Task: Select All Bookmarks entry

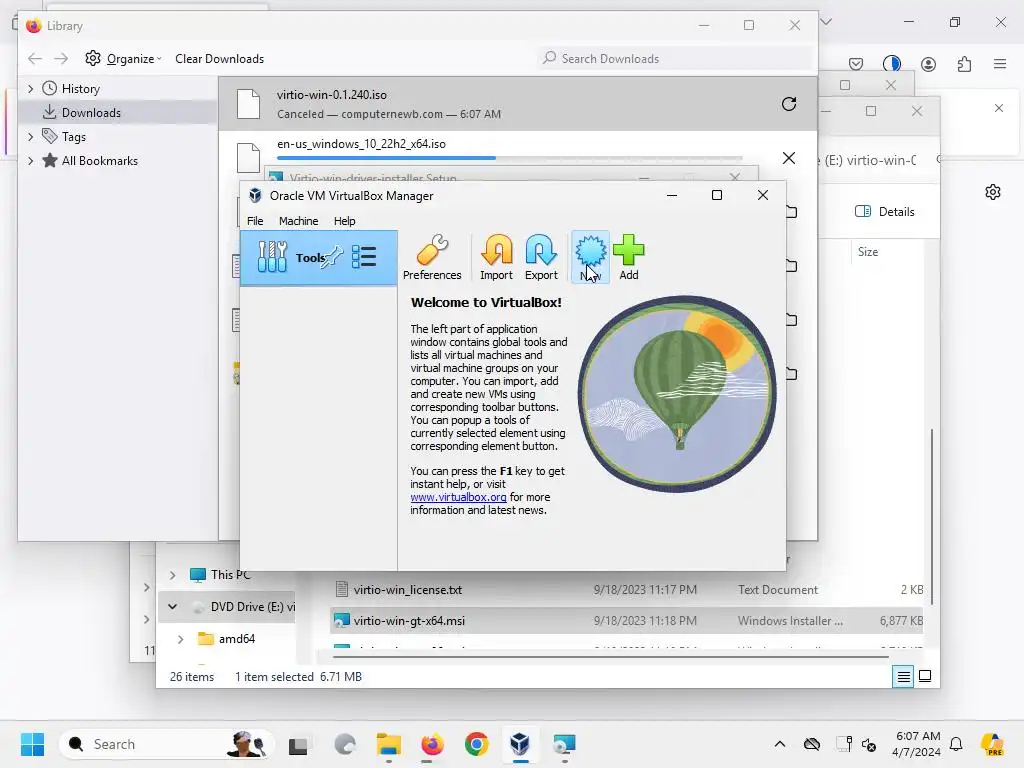Action: 99,161
